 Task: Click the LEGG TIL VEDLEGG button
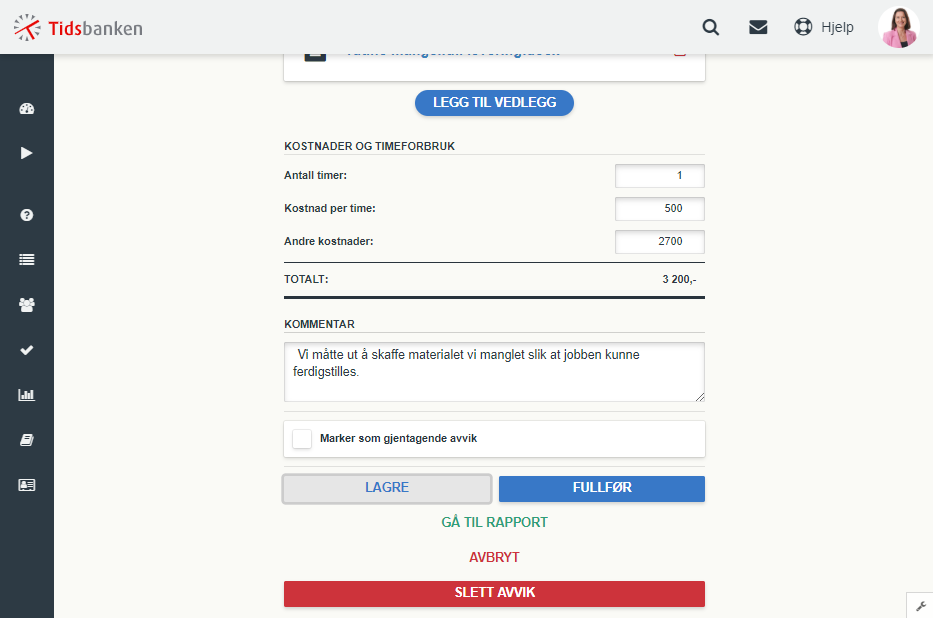(494, 103)
